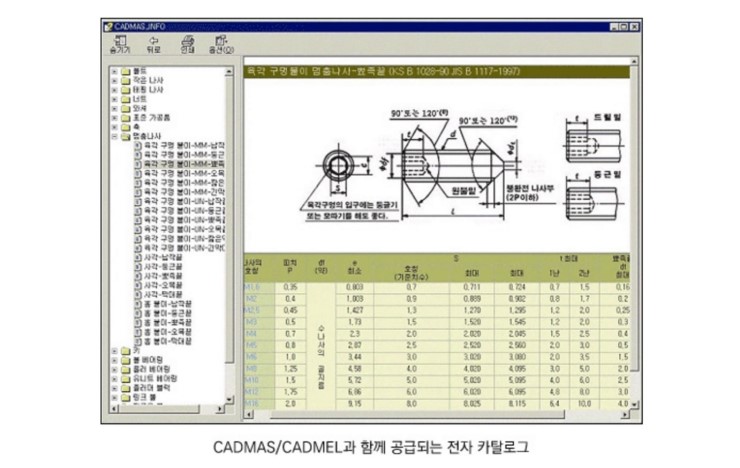Expand the 플러머 블럭 folder

[x=114, y=388]
